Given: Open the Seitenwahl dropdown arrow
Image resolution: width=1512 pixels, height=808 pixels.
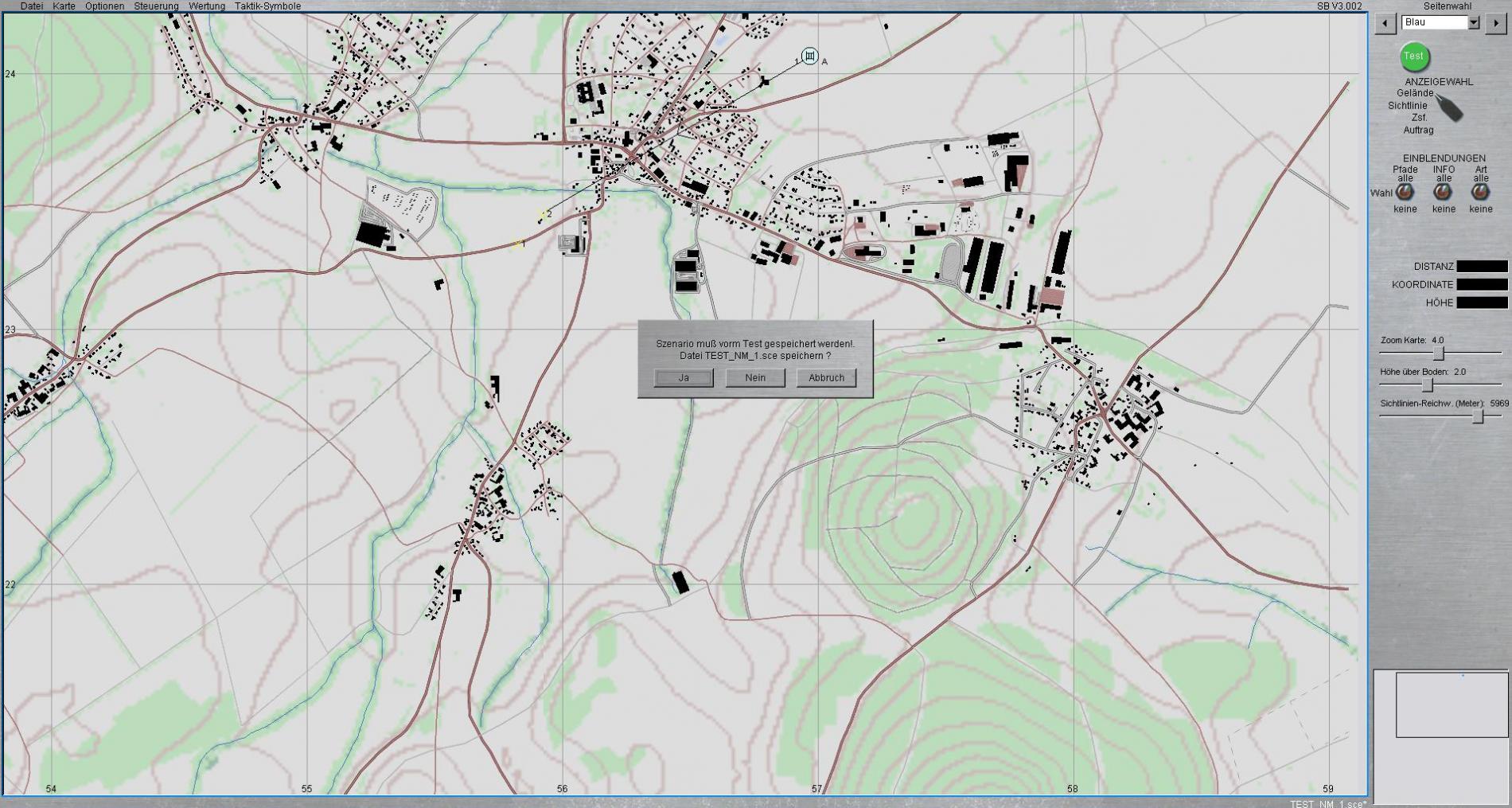Looking at the screenshot, I should pos(1474,23).
